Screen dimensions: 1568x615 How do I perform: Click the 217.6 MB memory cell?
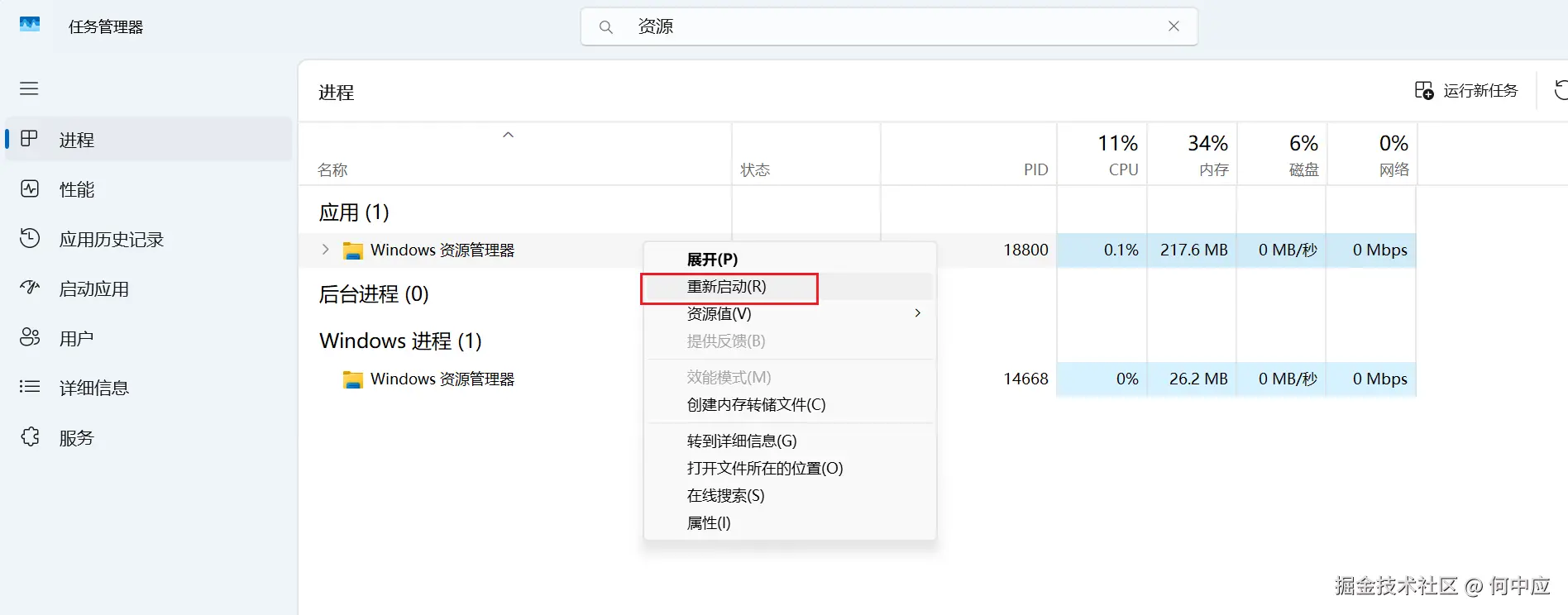pos(1193,250)
